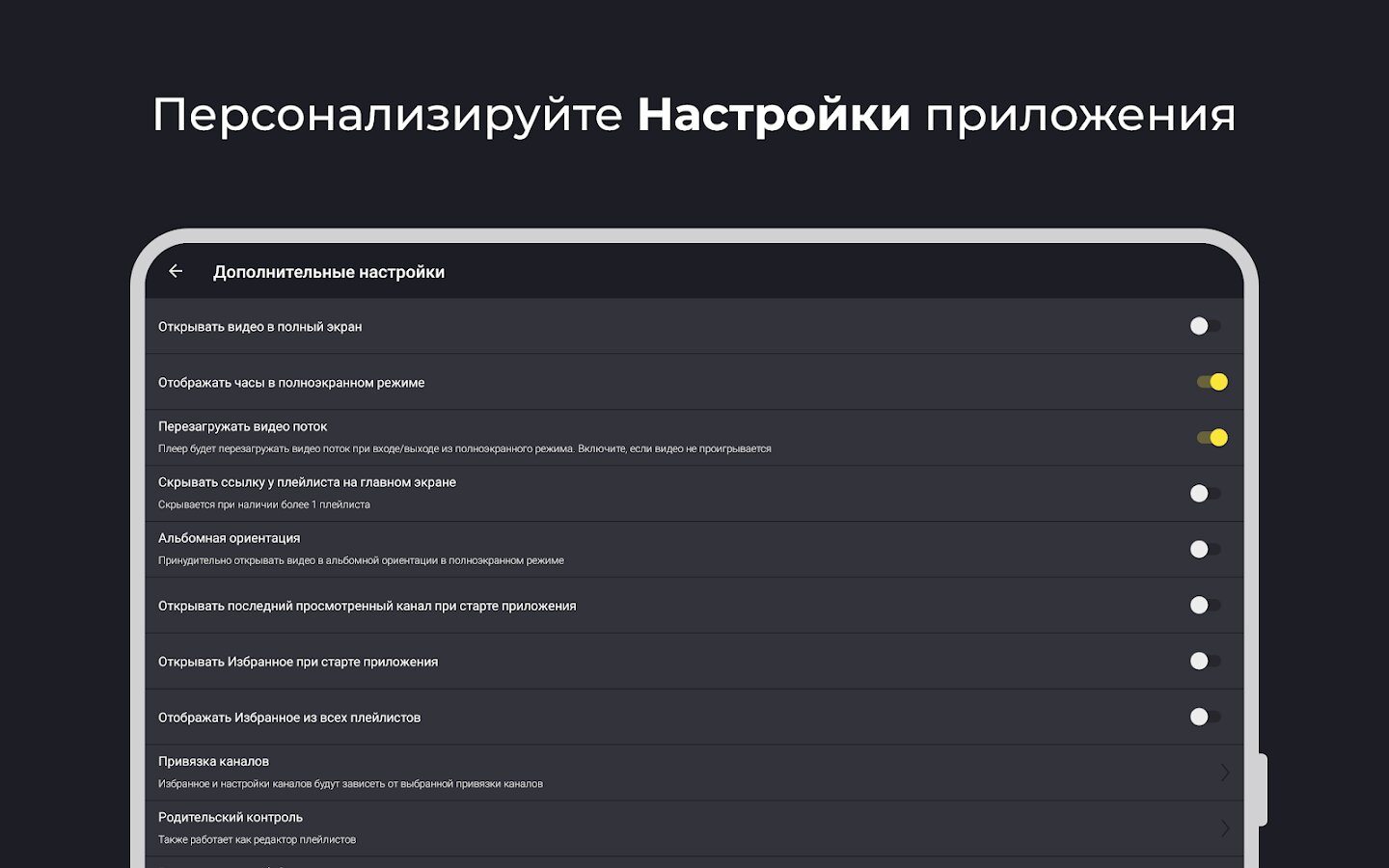Click description 'Принудительно открывать видео в альбомной ориентации'

tap(361, 561)
